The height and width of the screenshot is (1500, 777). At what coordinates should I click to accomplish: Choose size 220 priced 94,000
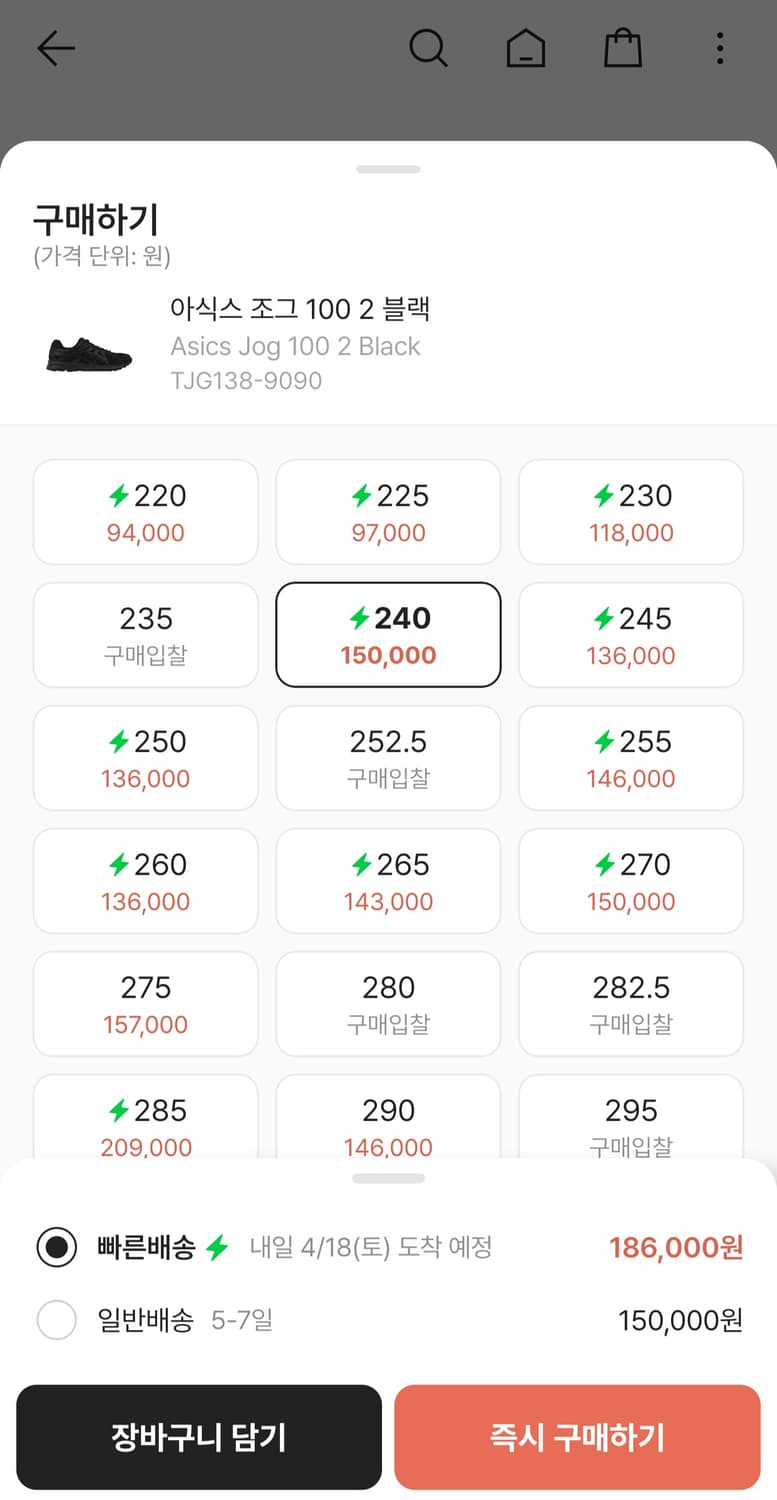[x=146, y=512]
